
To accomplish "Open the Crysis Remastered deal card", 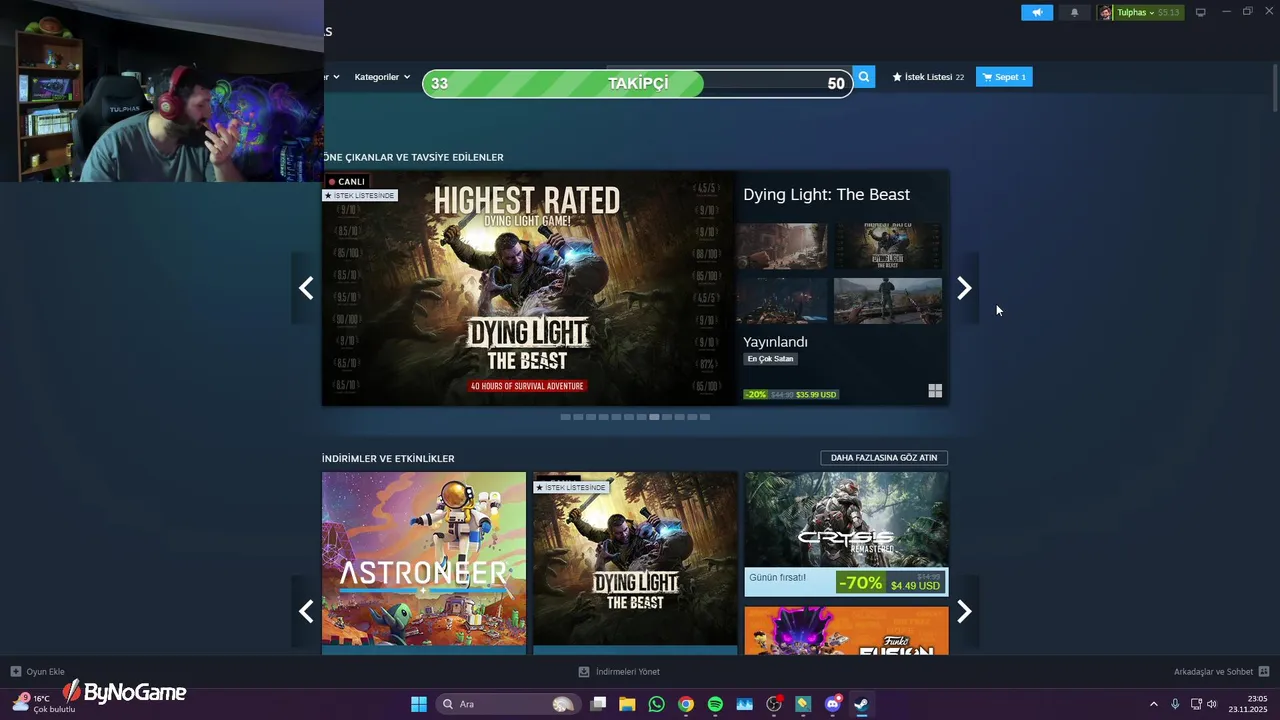I will (846, 533).
